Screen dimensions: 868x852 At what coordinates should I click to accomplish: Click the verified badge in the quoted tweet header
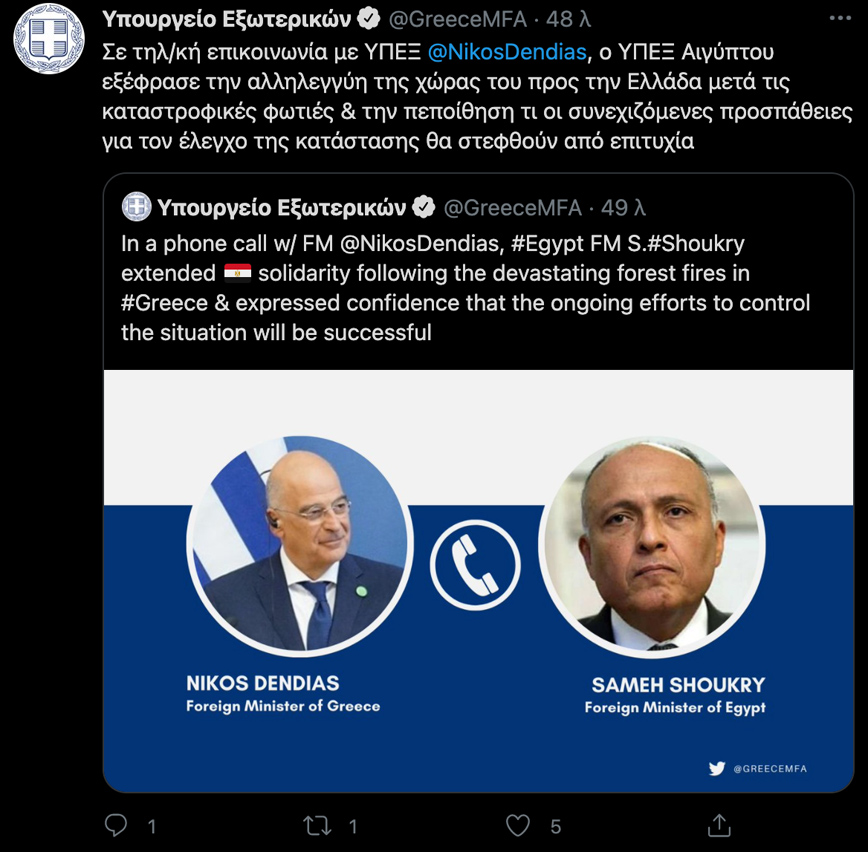[424, 207]
